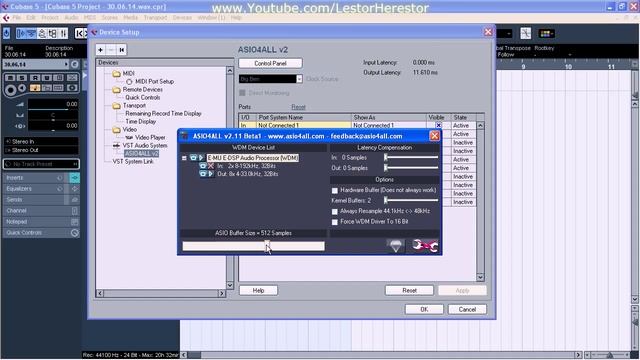The image size is (640, 360).
Task: Click the ASIO Buffer Size slider
Action: pos(253,246)
